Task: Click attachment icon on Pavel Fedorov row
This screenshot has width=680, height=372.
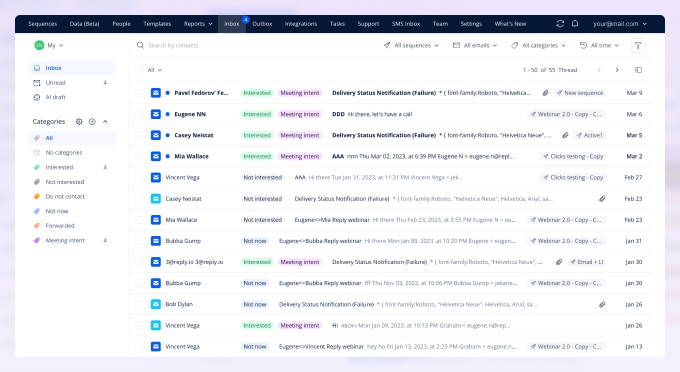Action: (546, 93)
